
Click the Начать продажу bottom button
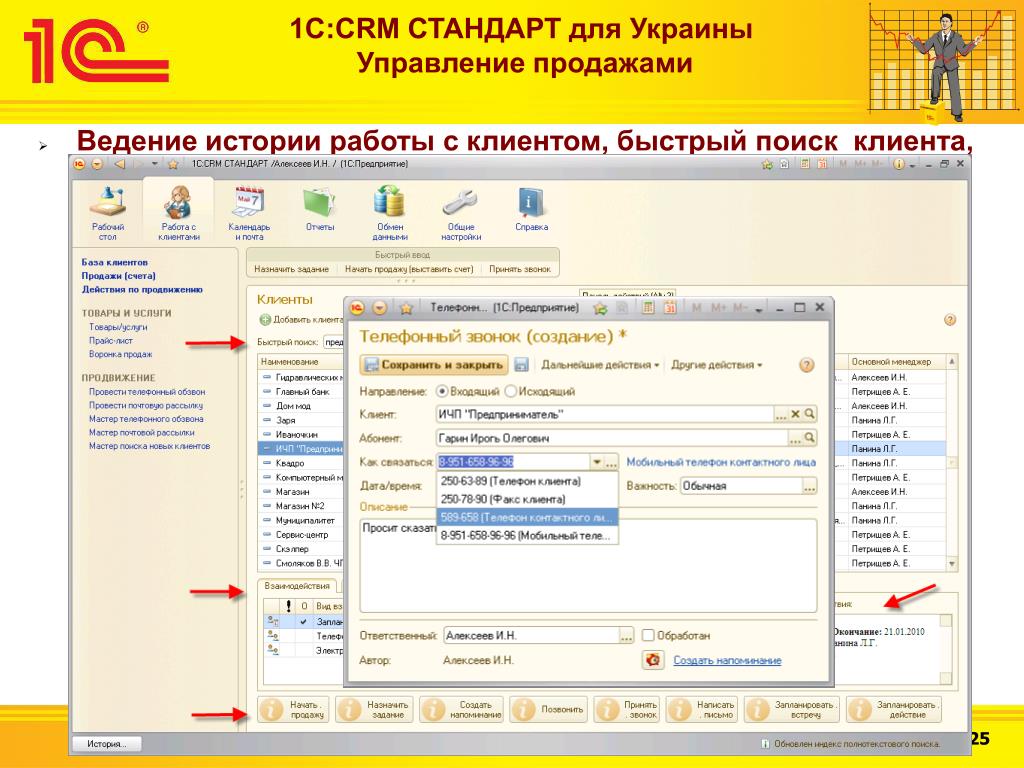(x=293, y=710)
